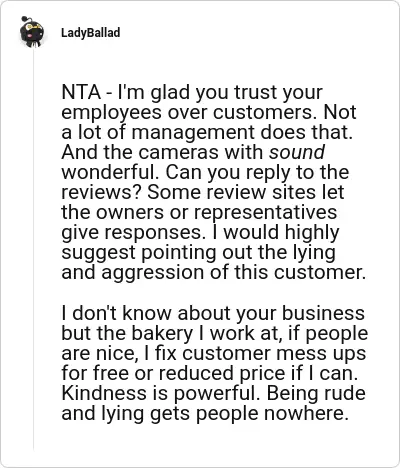Click LadyBallad's Snoo avatar icon
400x468 pixels.
32,32
